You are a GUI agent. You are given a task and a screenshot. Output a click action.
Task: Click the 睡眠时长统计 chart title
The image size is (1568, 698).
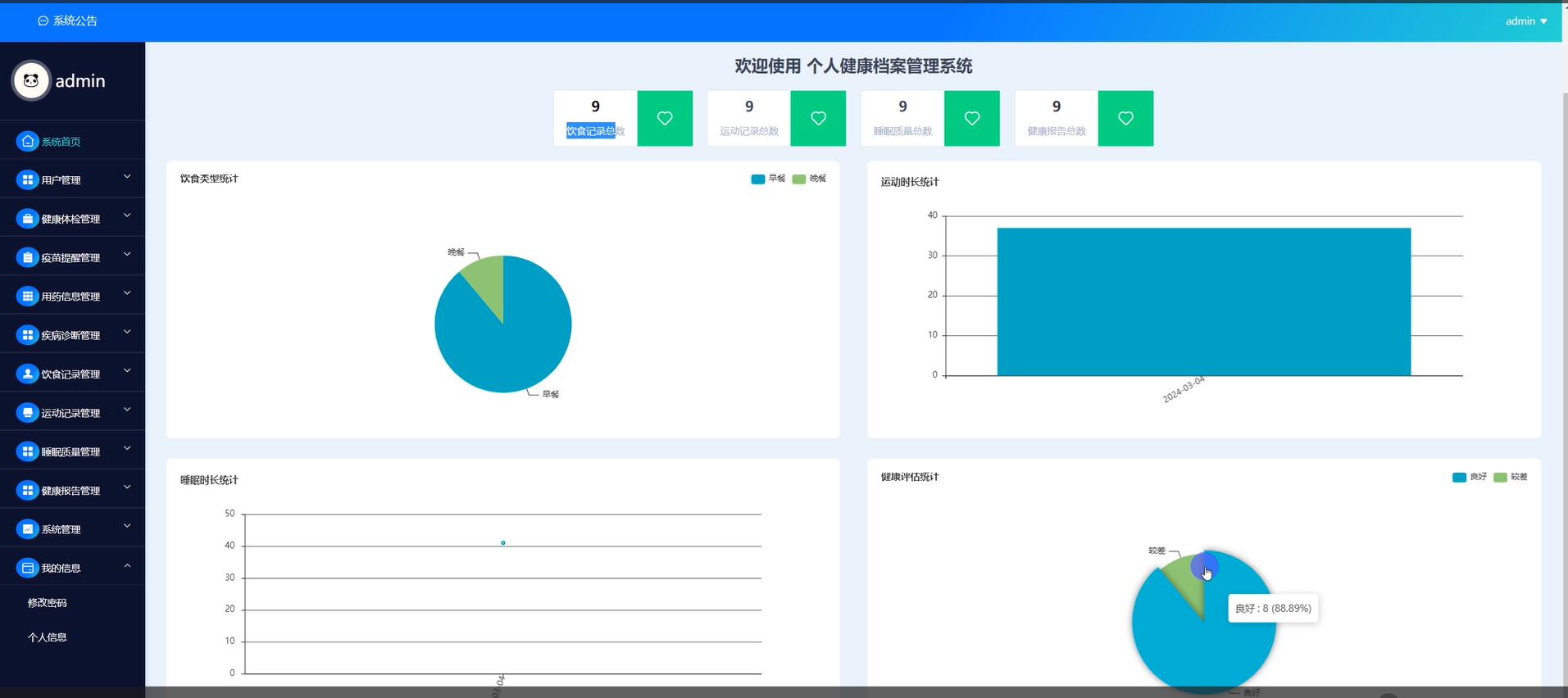point(209,480)
